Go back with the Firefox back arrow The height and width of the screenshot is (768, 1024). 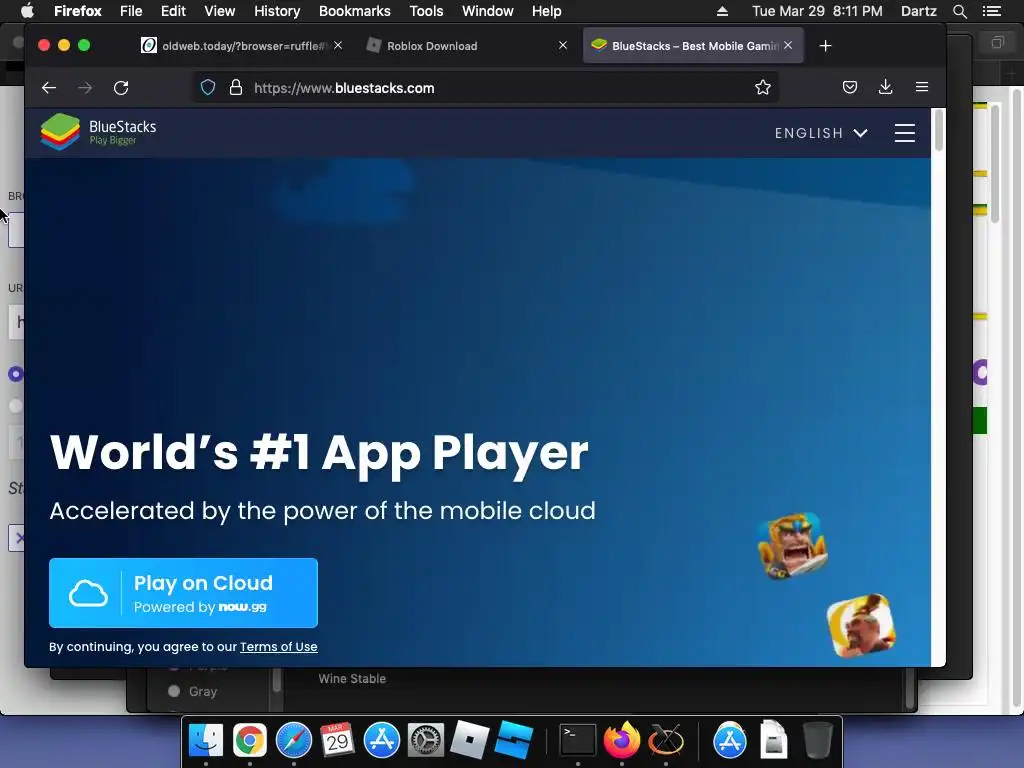click(x=49, y=88)
